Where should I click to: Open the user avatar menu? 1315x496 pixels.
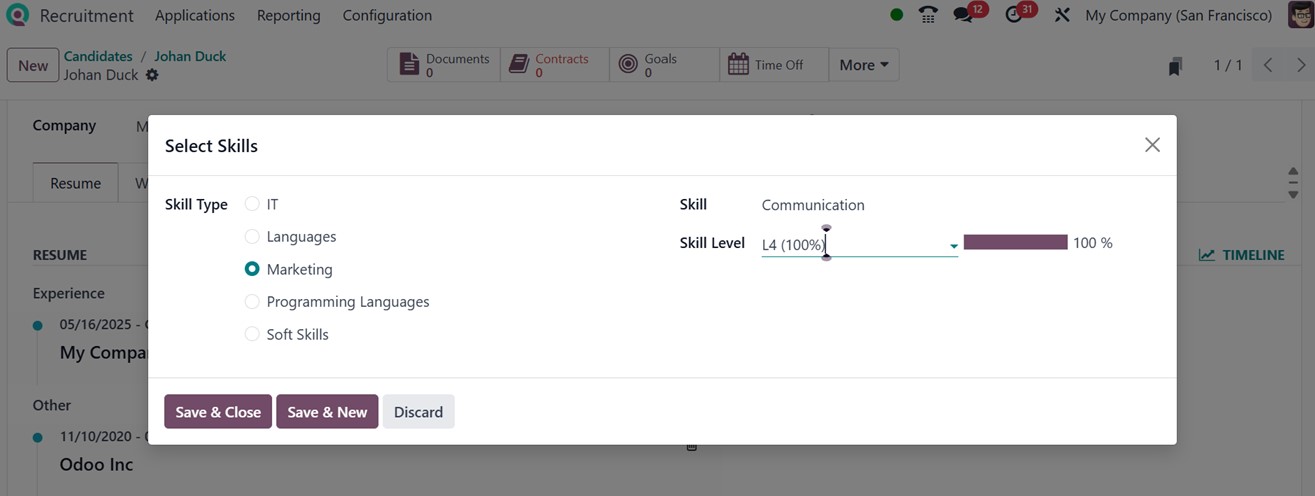1299,15
